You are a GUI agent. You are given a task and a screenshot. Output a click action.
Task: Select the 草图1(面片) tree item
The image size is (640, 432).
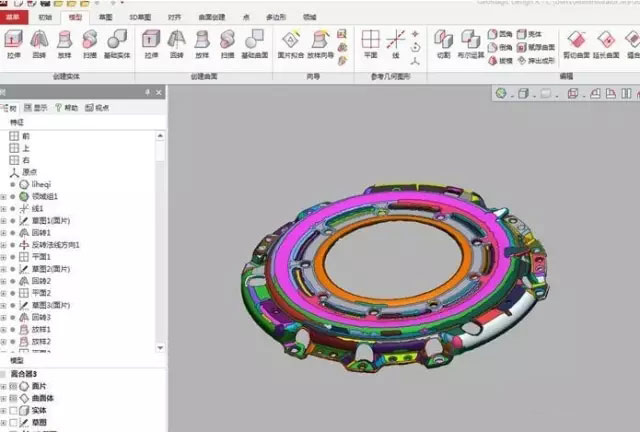tap(50, 221)
